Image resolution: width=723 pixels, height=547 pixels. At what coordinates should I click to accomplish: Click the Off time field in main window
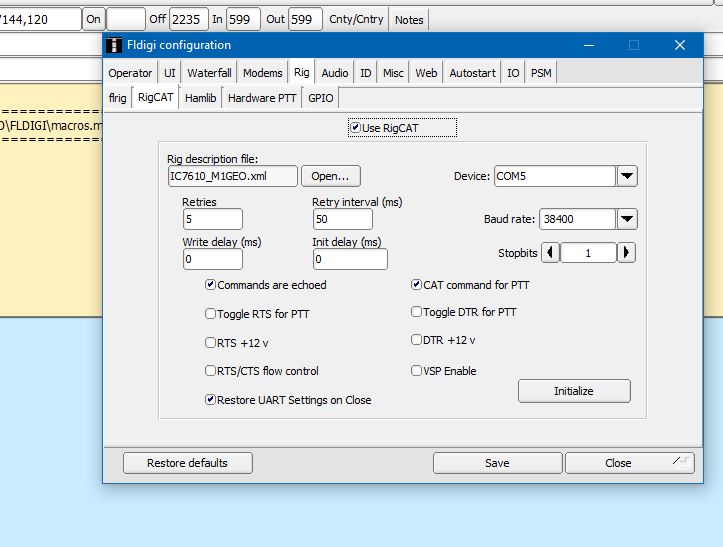189,19
